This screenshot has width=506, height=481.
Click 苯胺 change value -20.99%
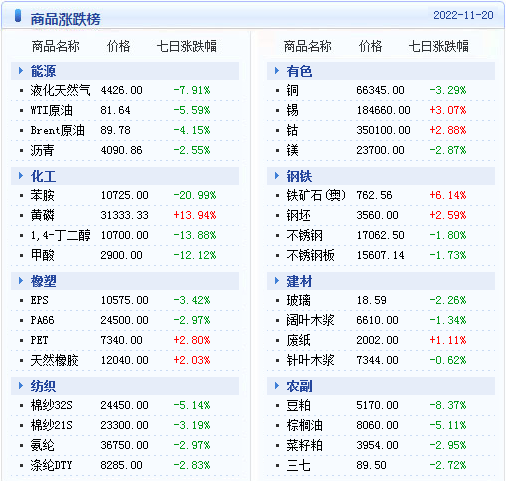(195, 195)
